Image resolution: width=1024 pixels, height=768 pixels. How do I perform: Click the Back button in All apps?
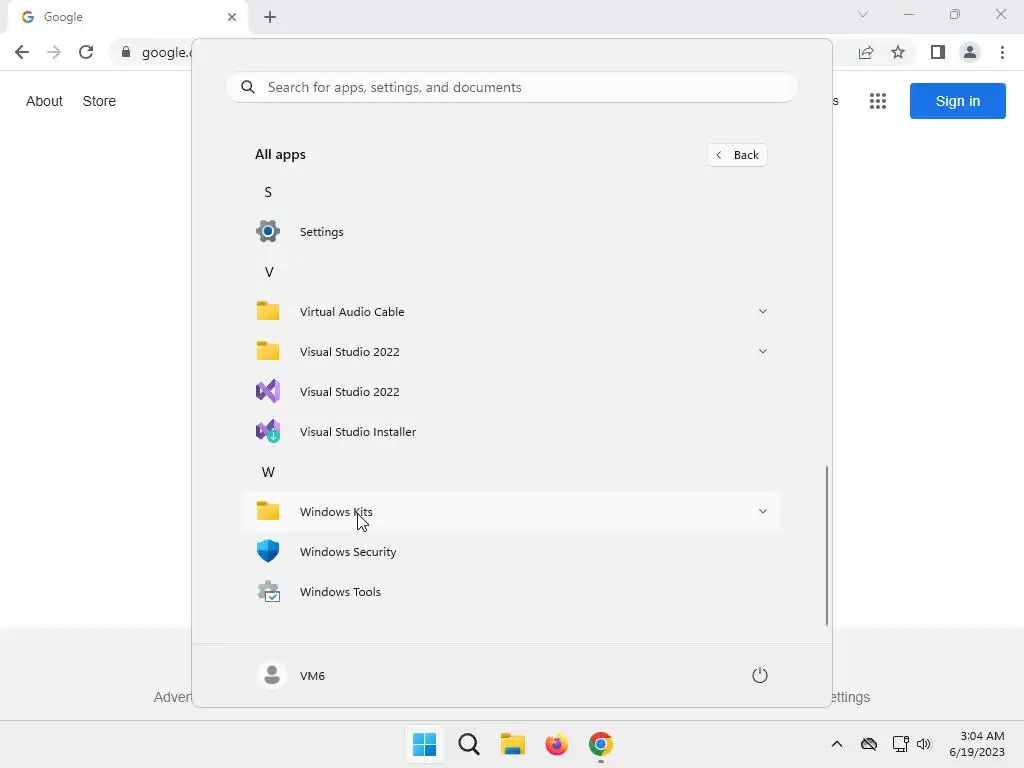pos(737,155)
